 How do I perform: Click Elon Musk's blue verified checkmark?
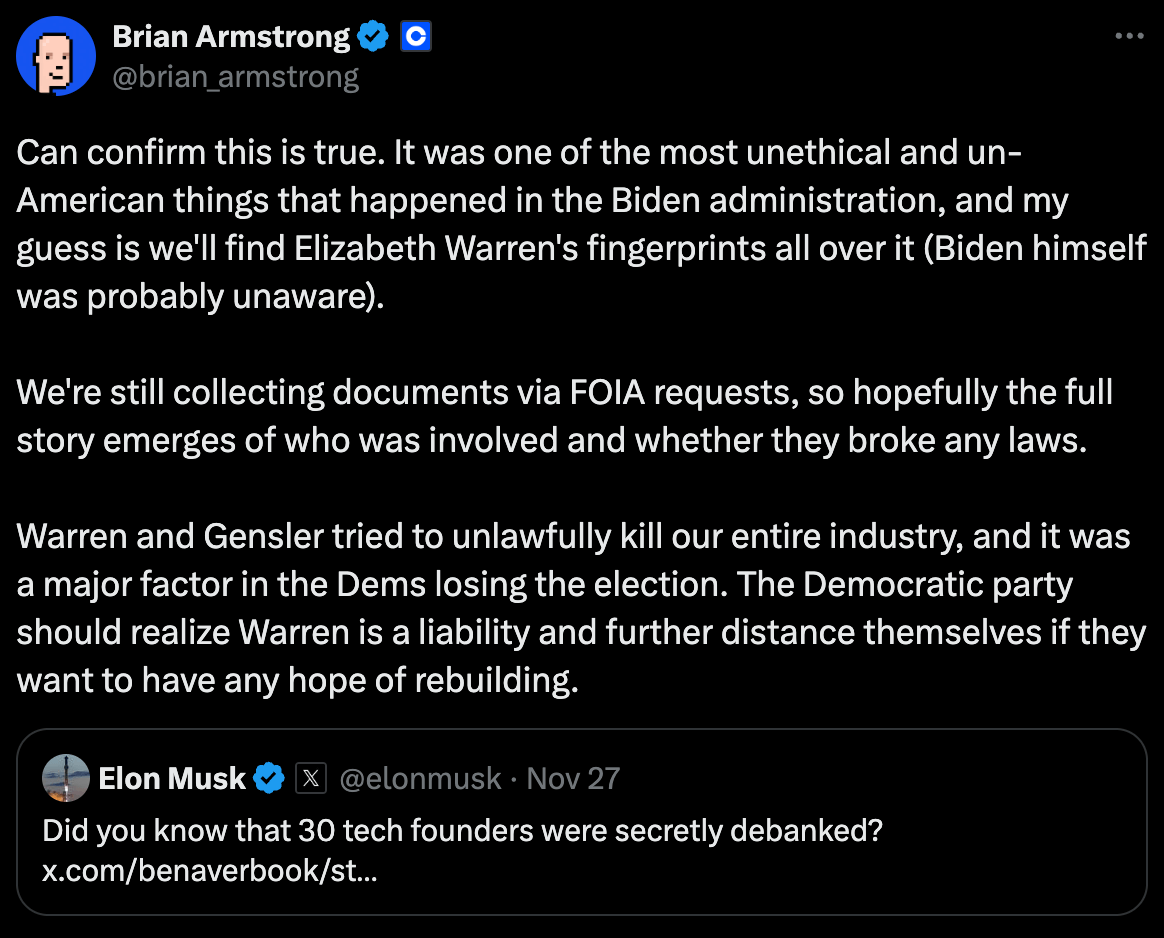coord(268,778)
